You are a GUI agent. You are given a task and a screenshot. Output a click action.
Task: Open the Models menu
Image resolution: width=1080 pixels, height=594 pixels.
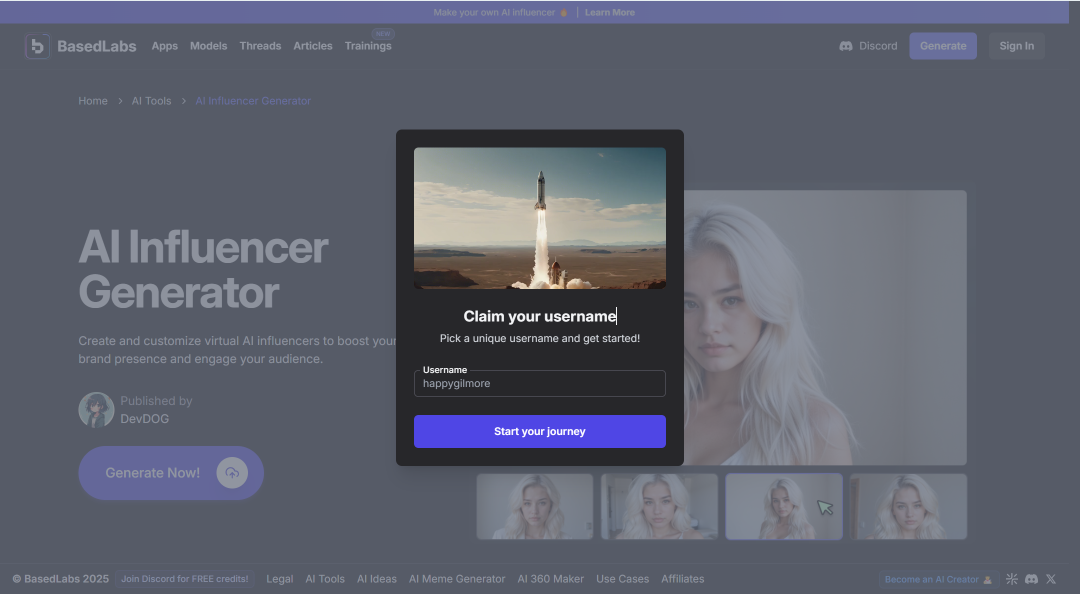coord(209,46)
